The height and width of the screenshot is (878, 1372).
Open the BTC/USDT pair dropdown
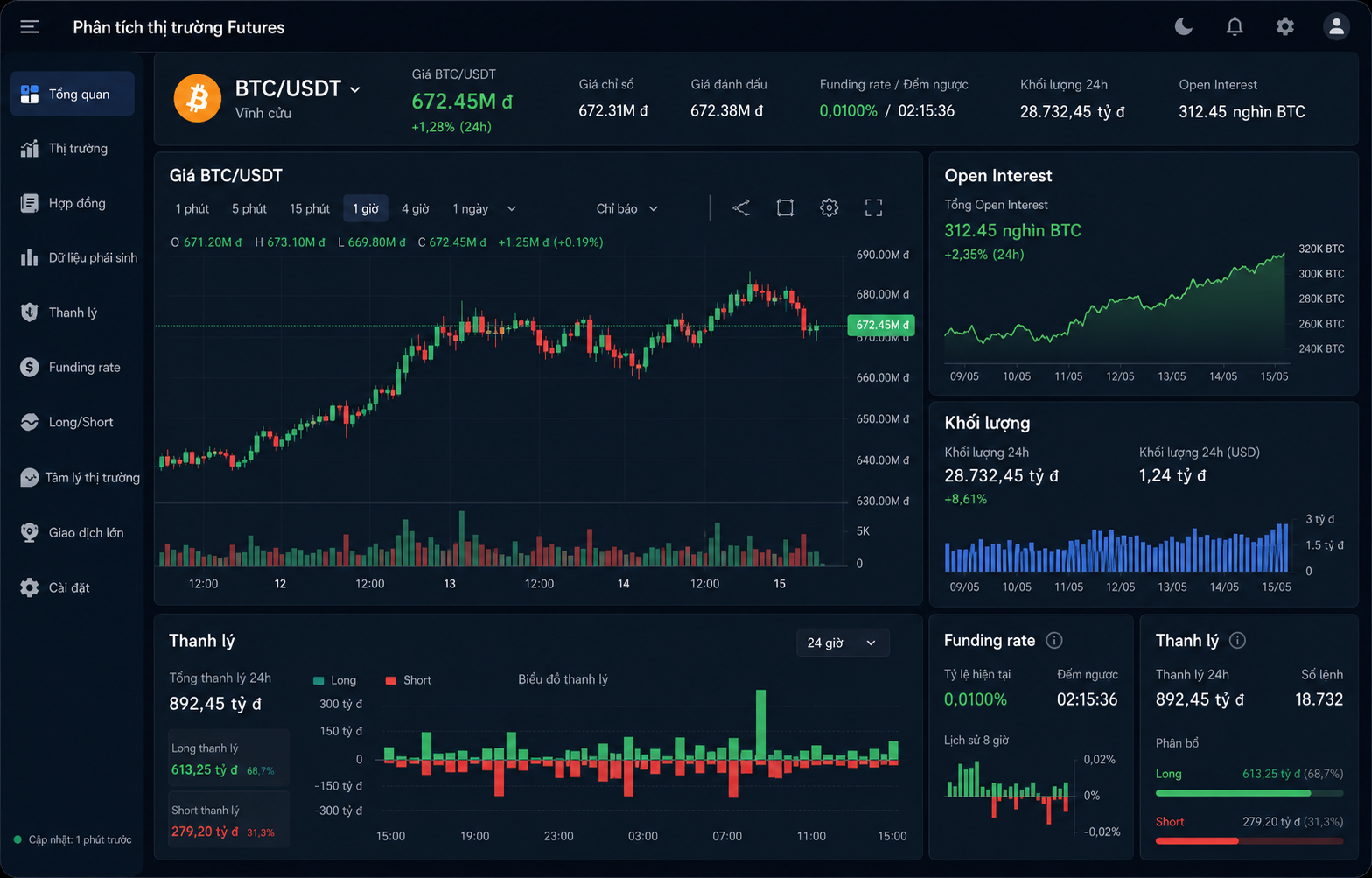pos(297,89)
